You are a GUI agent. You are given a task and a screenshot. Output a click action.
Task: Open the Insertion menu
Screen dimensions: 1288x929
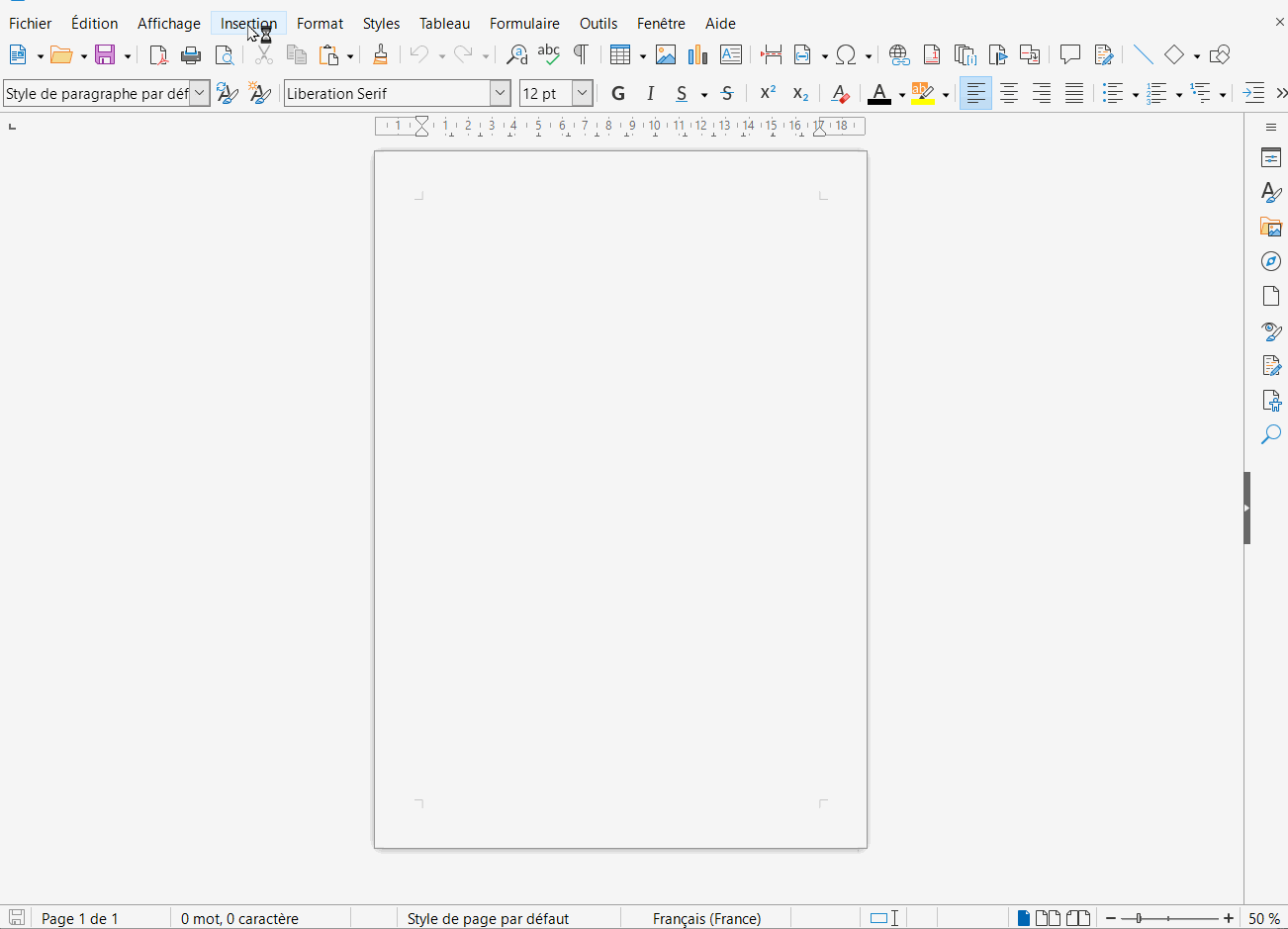(248, 24)
